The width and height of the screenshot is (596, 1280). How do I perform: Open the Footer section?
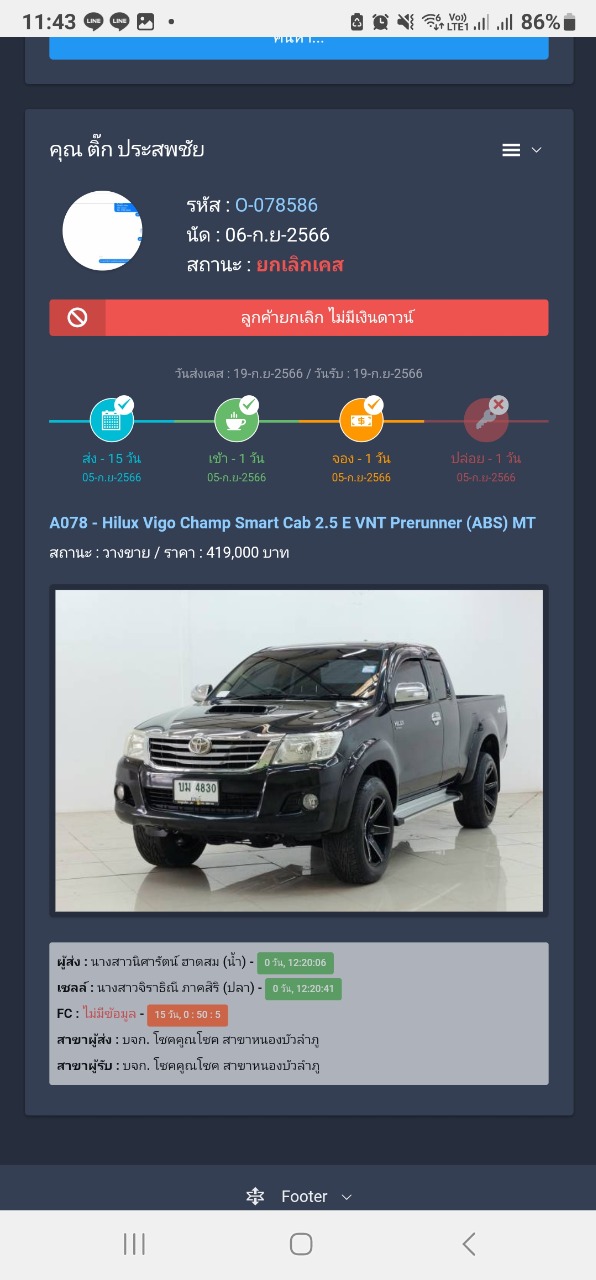tap(304, 1196)
